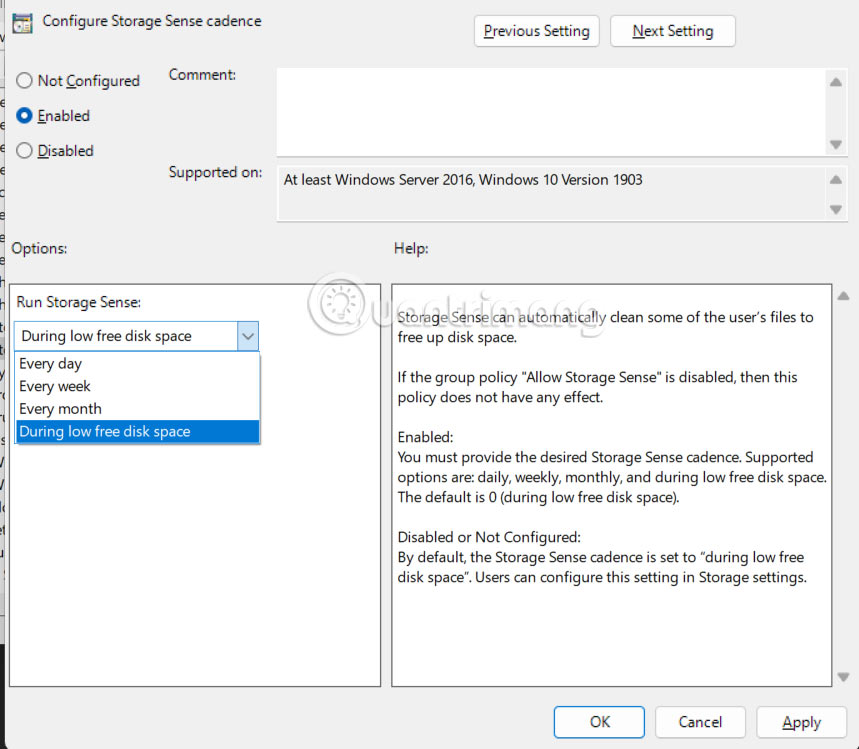This screenshot has height=749, width=859.
Task: Select the Enabled radio button
Action: click(23, 116)
